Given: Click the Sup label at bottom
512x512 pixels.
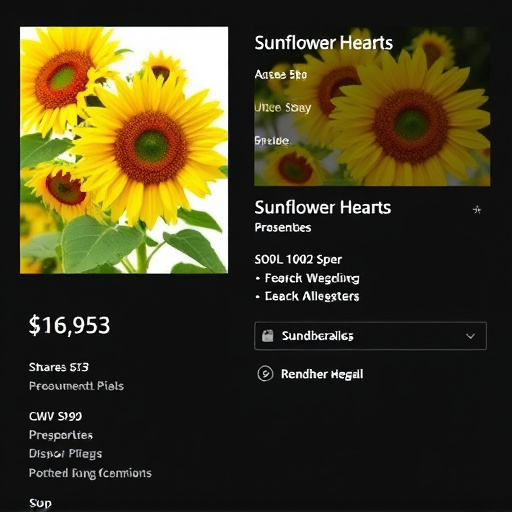Looking at the screenshot, I should coord(40,503).
